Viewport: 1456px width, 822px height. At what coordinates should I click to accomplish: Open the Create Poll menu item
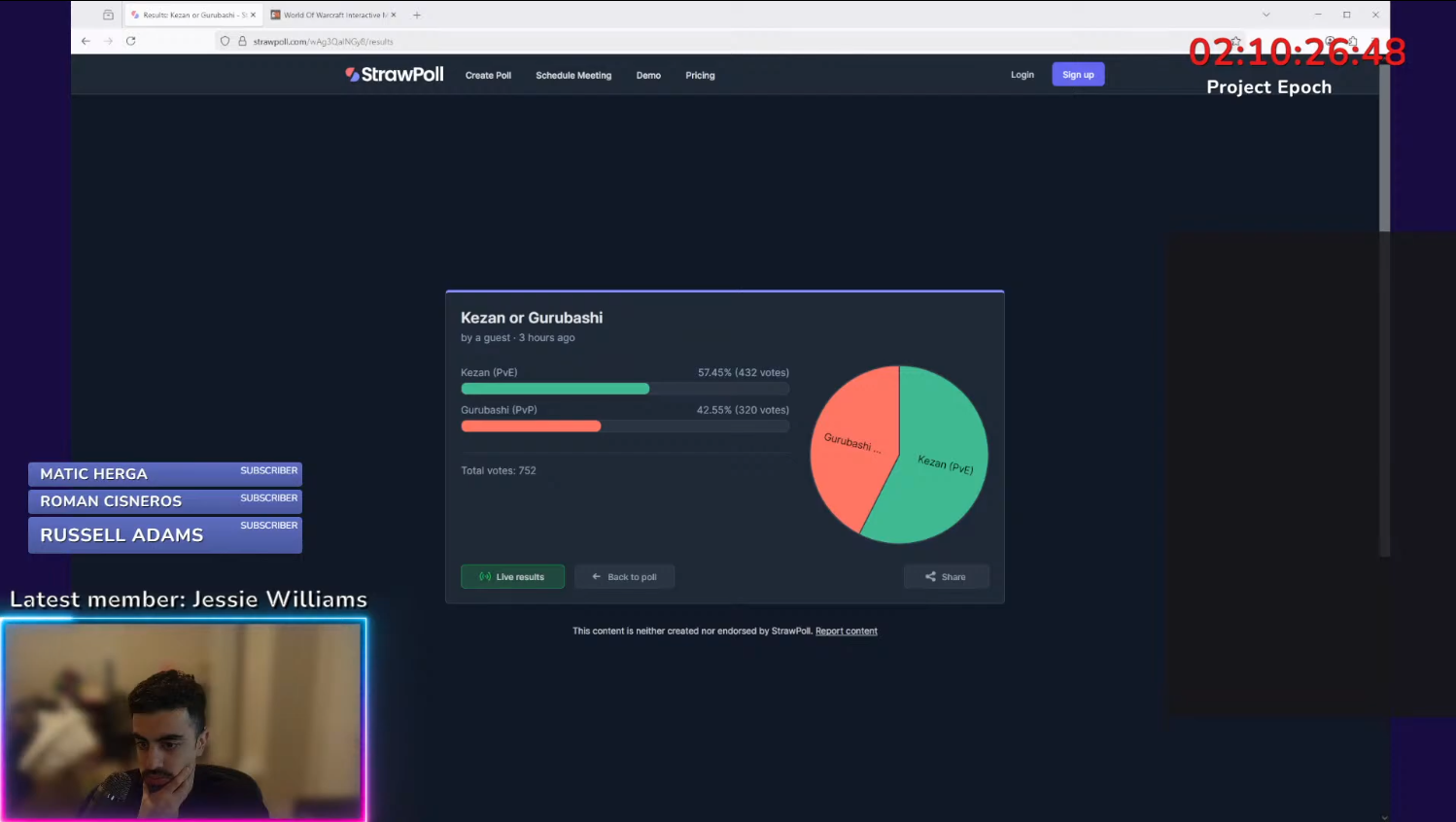[x=488, y=76]
